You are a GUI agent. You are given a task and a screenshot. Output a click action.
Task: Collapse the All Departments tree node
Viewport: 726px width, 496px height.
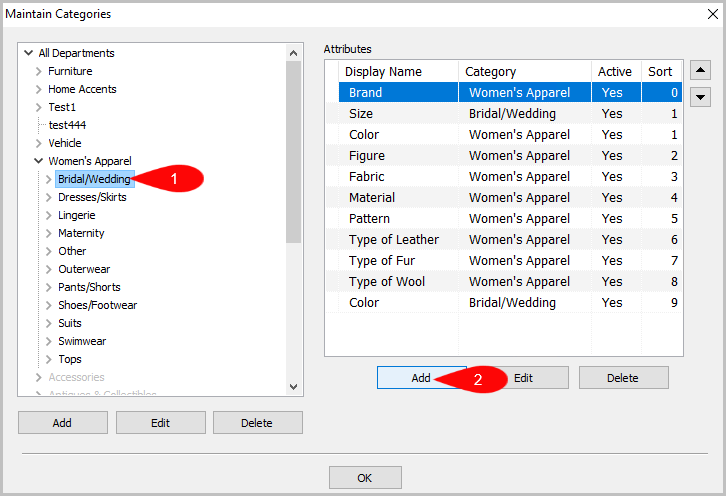tap(29, 53)
